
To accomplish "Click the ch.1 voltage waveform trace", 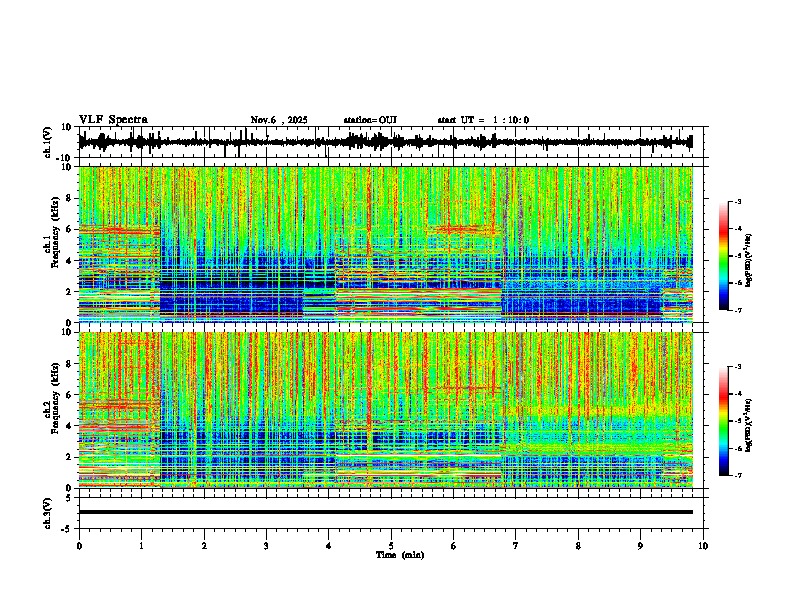I will coord(385,142).
